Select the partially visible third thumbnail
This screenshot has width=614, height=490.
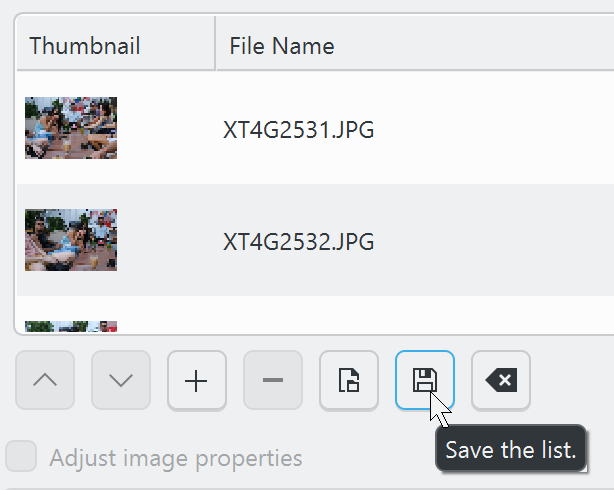pyautogui.click(x=71, y=327)
